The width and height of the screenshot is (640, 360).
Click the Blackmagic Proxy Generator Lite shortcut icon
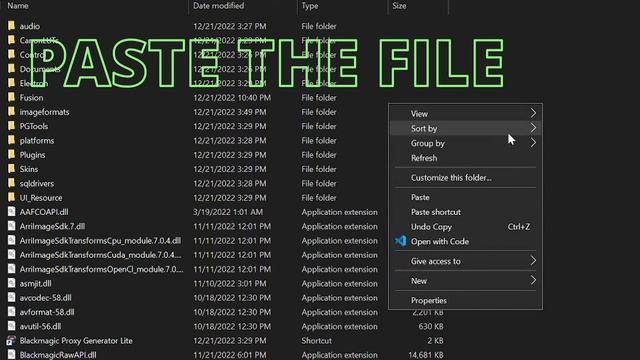point(11,340)
